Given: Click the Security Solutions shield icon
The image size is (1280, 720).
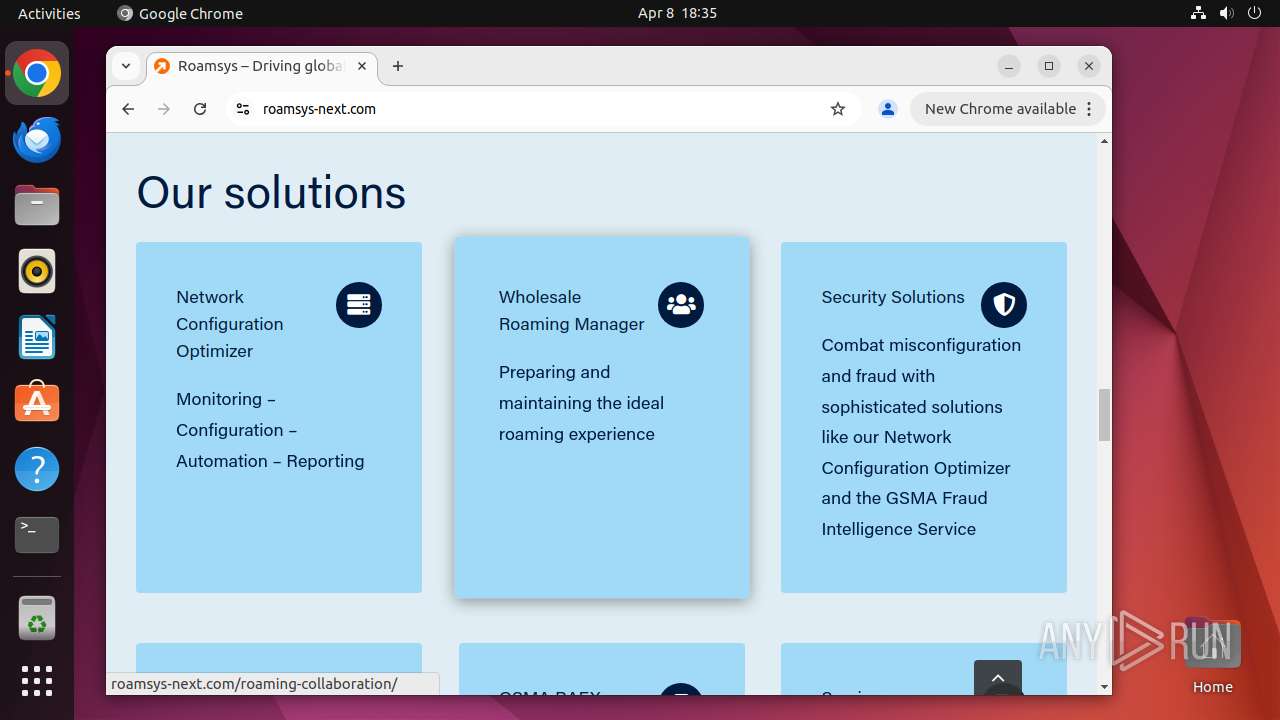Looking at the screenshot, I should coord(1004,305).
